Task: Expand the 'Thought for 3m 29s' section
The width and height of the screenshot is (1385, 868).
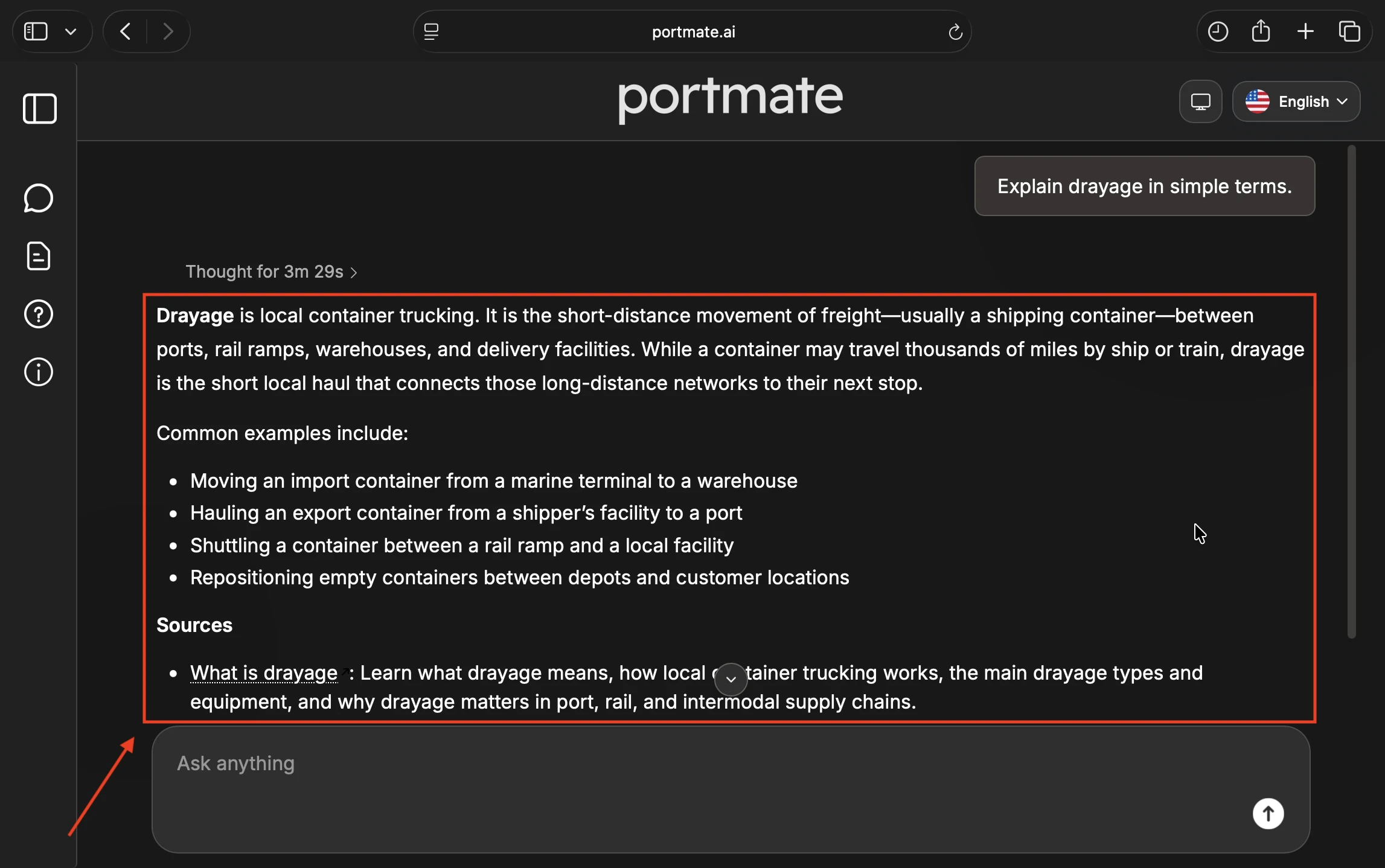Action: pos(271,272)
